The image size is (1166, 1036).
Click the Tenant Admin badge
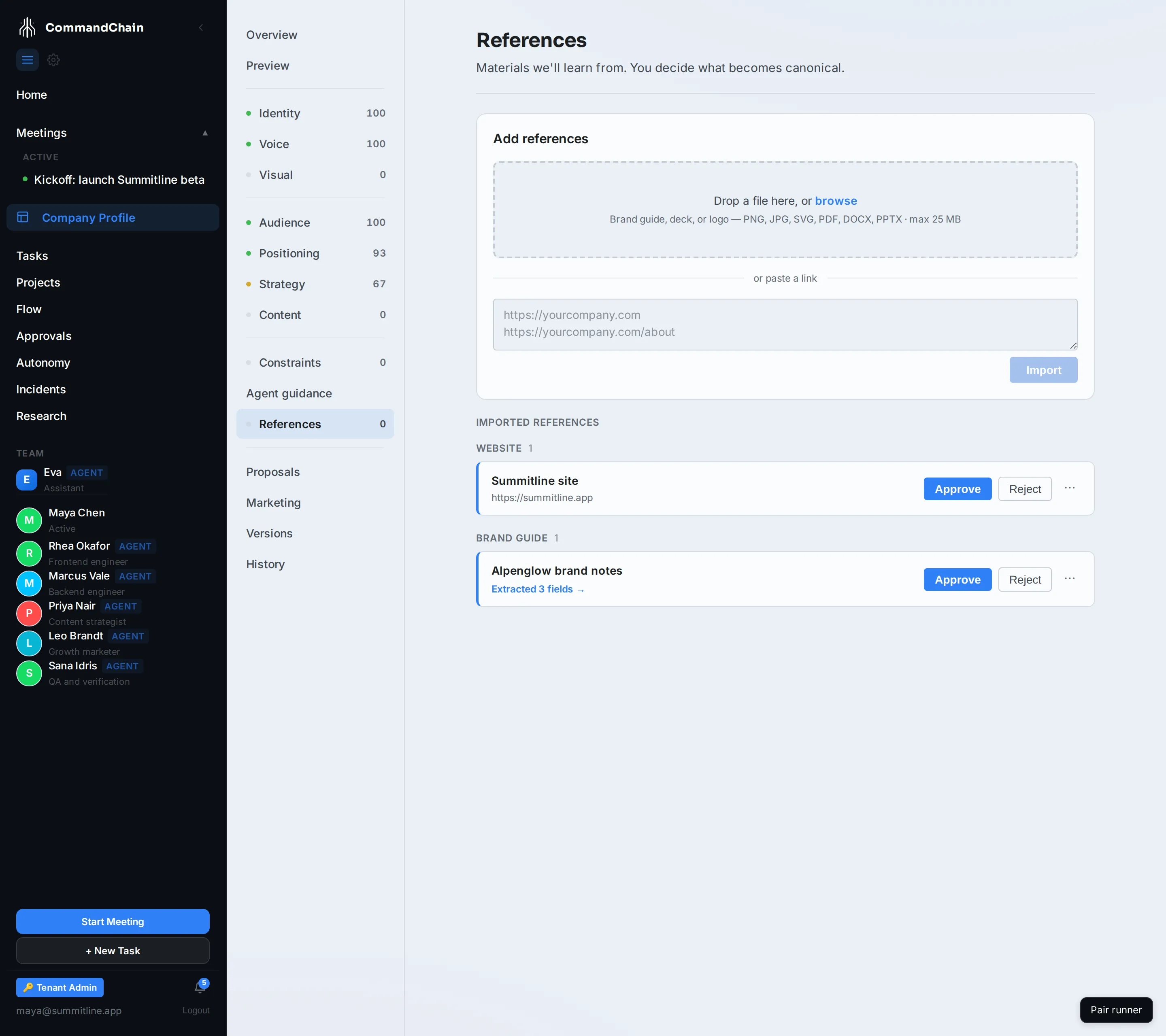(x=60, y=987)
